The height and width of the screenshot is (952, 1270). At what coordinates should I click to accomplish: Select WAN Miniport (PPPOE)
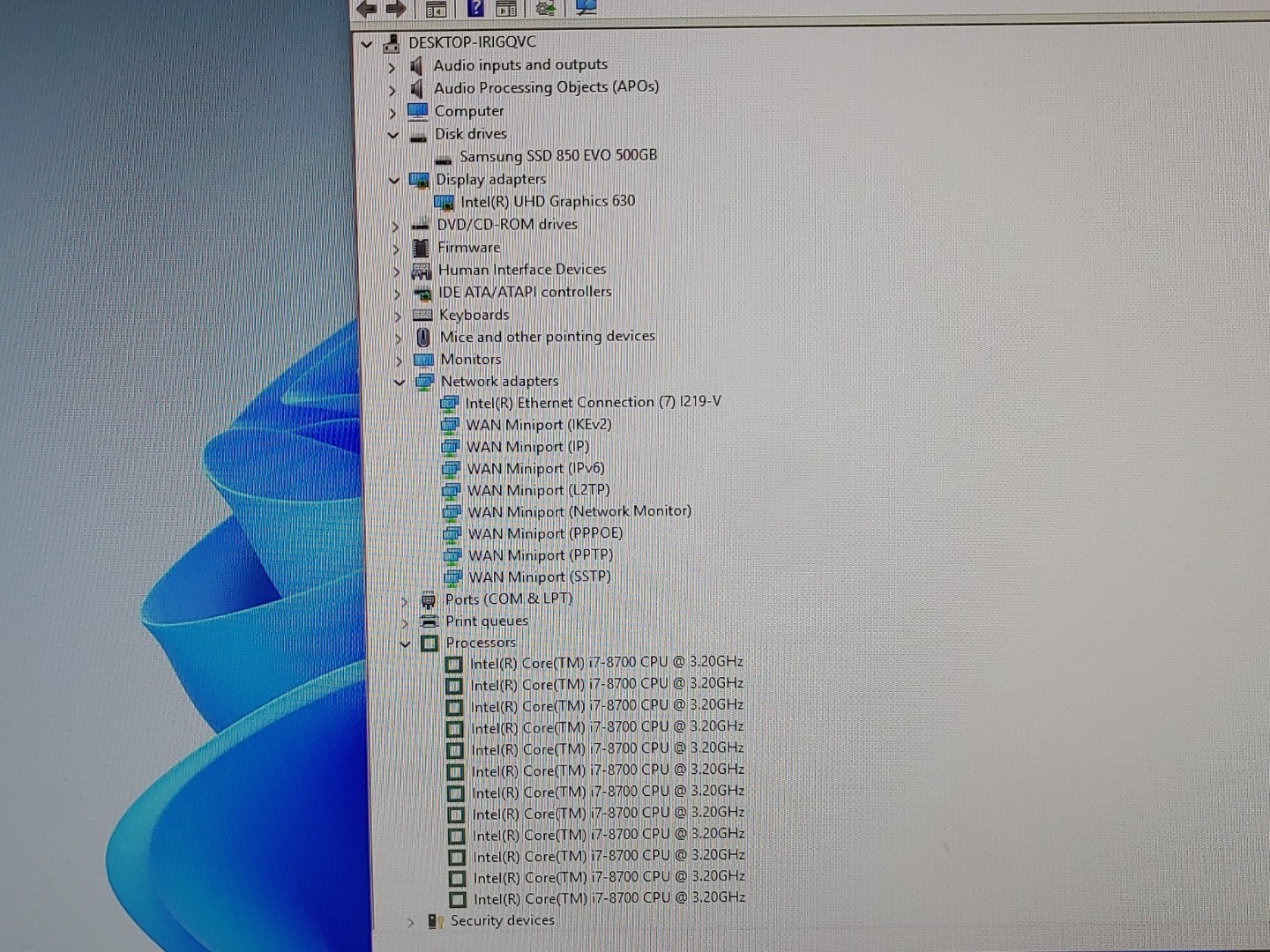tap(546, 534)
